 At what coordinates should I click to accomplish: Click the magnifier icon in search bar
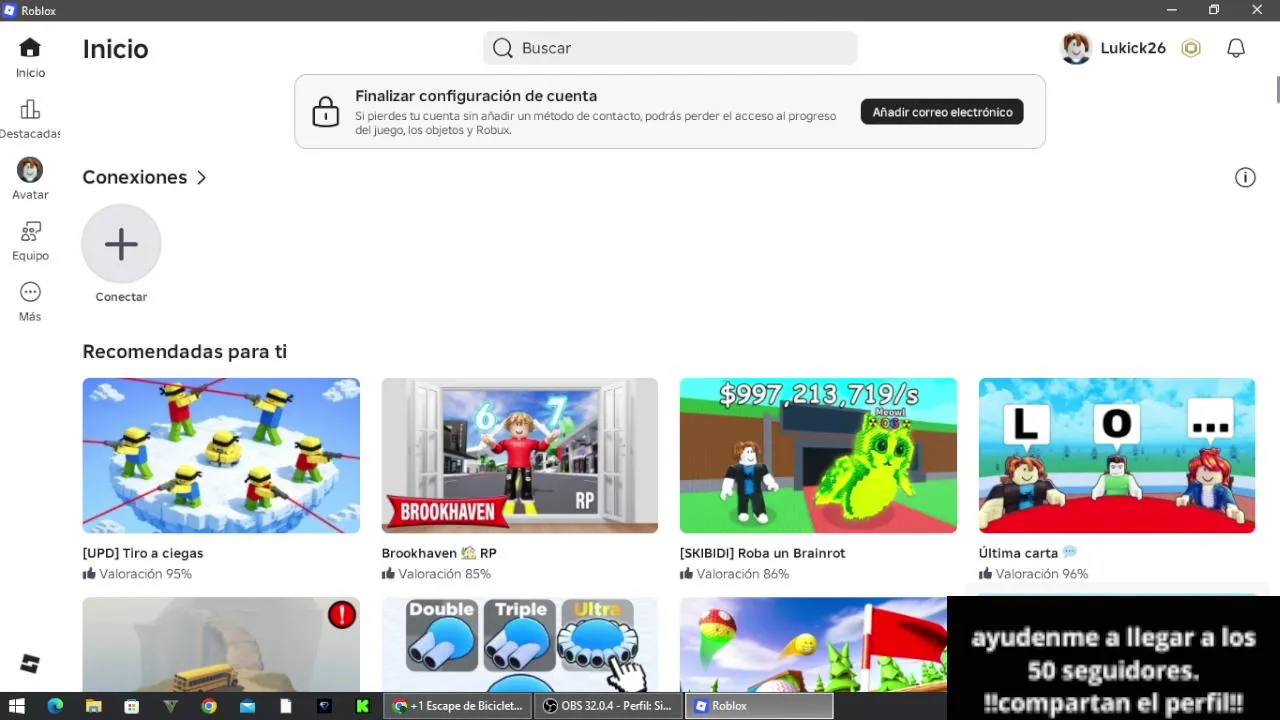tap(503, 48)
